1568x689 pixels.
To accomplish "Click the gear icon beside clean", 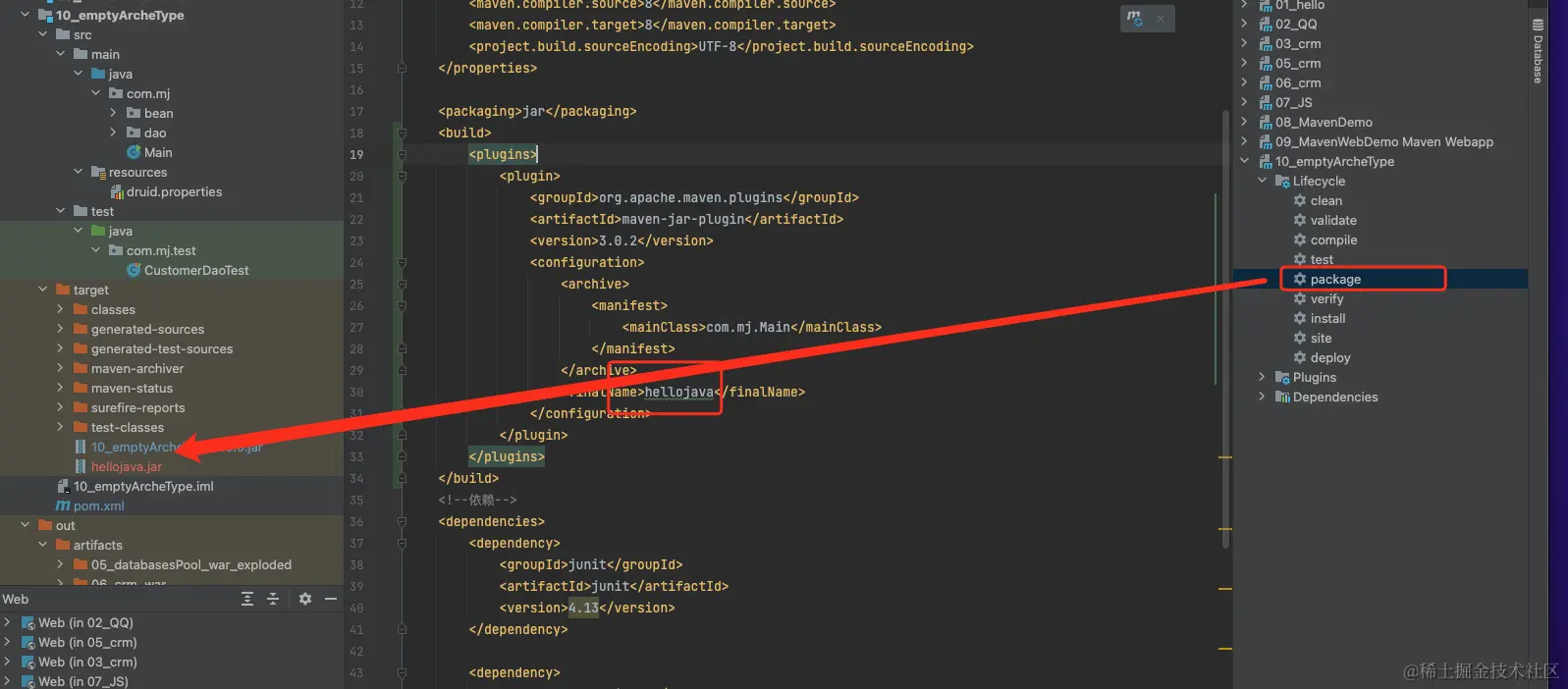I will (x=1300, y=201).
